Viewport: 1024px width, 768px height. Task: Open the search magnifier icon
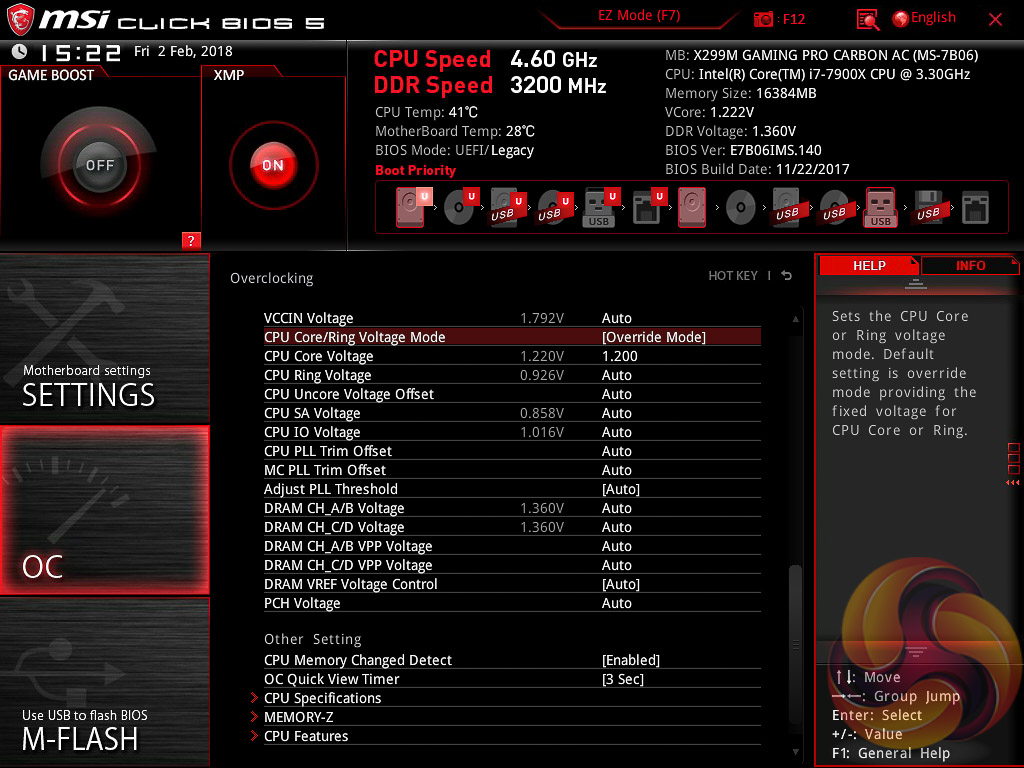[867, 20]
